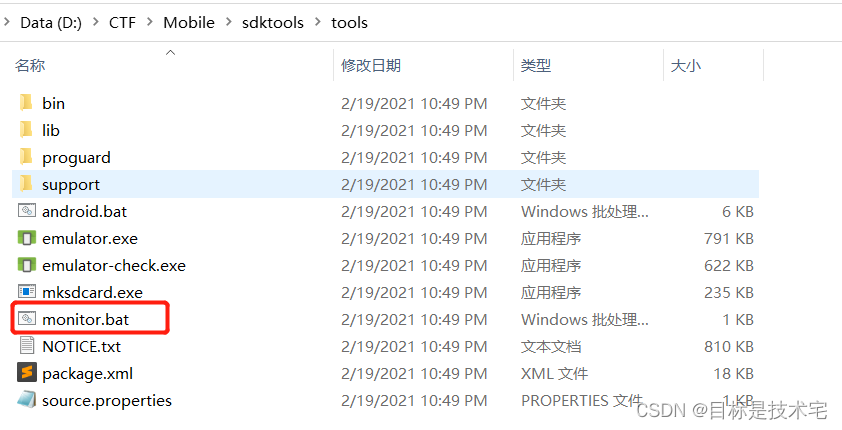Screen dimensions: 842x430
Task: Click the monitor.bat file icon
Action: (x=27, y=319)
